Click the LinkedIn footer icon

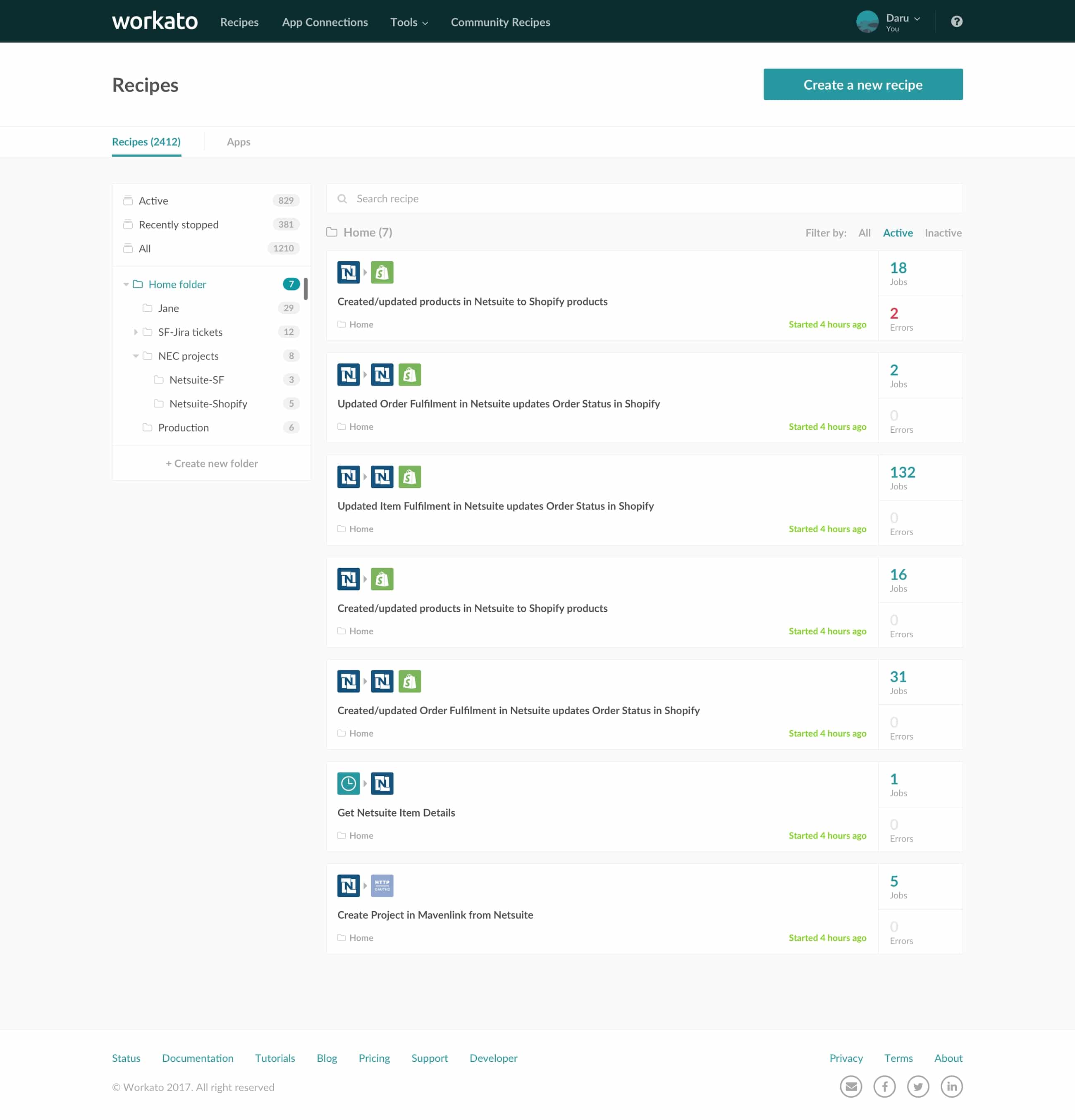pos(951,1086)
